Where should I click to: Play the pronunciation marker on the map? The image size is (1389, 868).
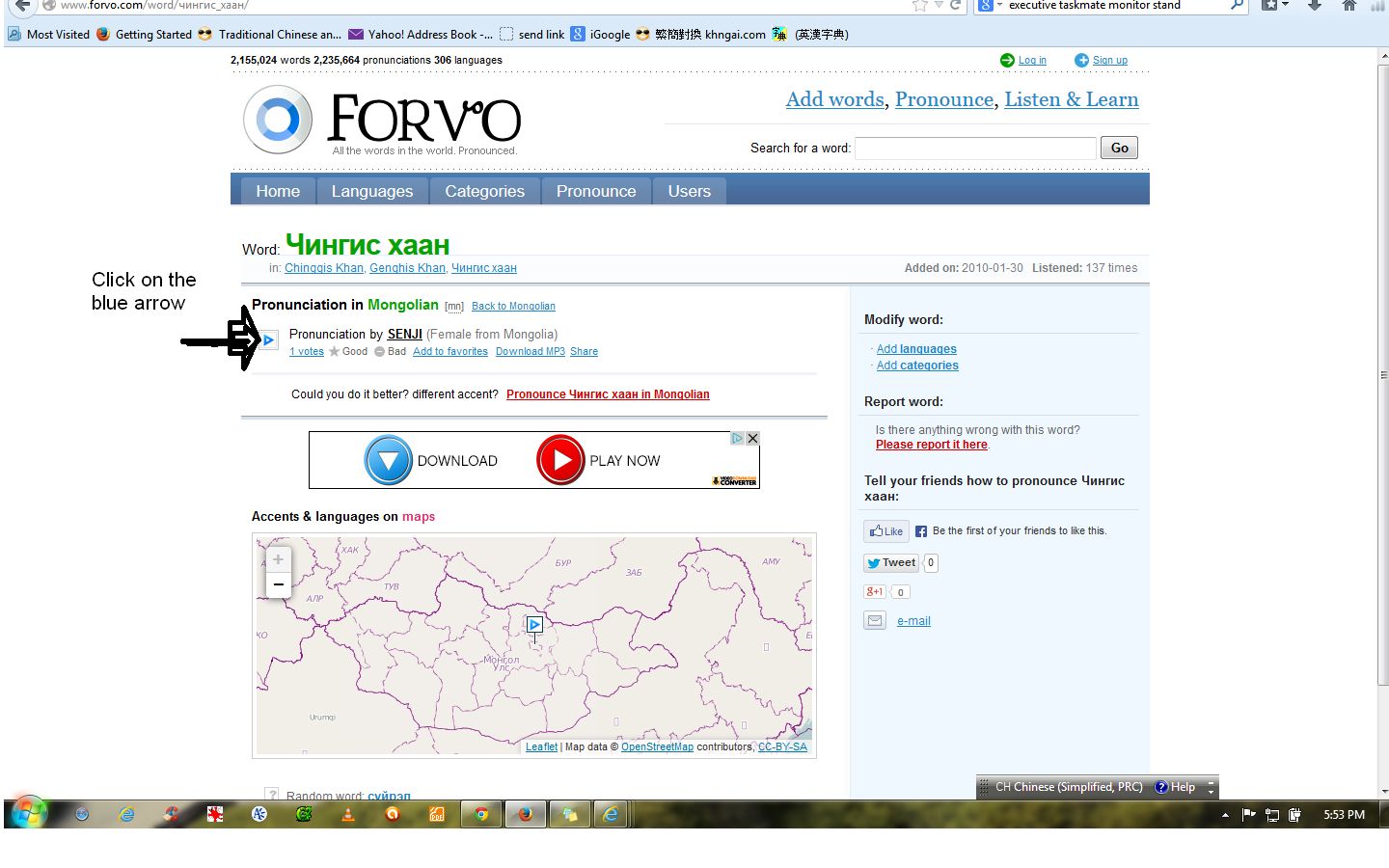[534, 625]
